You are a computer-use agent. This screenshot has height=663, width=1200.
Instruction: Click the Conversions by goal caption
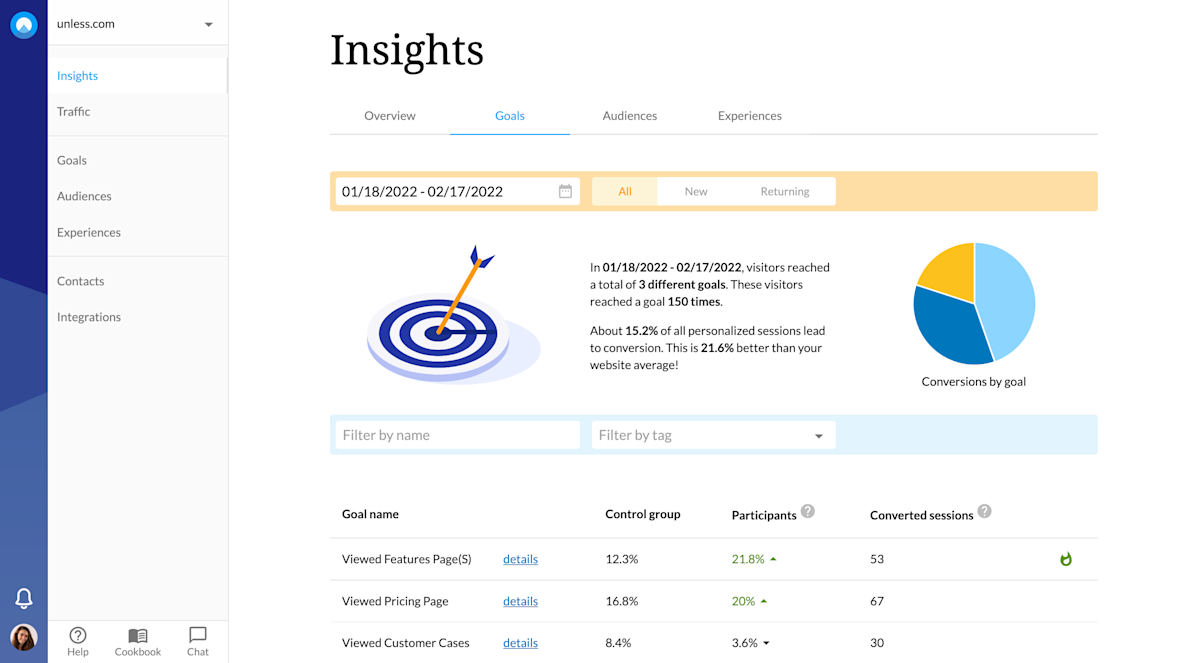tap(974, 381)
